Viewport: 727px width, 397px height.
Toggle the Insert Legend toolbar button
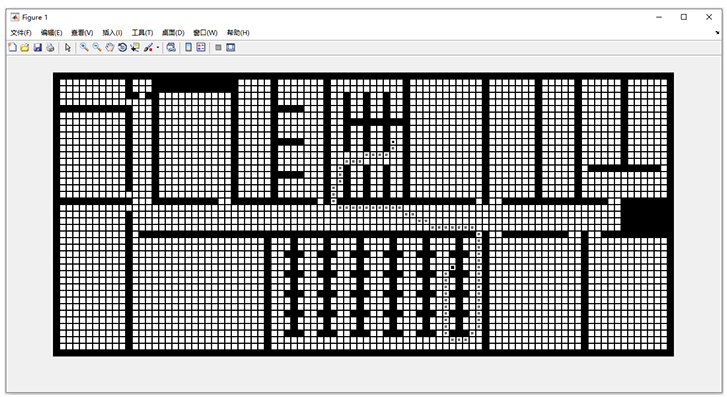click(x=201, y=47)
